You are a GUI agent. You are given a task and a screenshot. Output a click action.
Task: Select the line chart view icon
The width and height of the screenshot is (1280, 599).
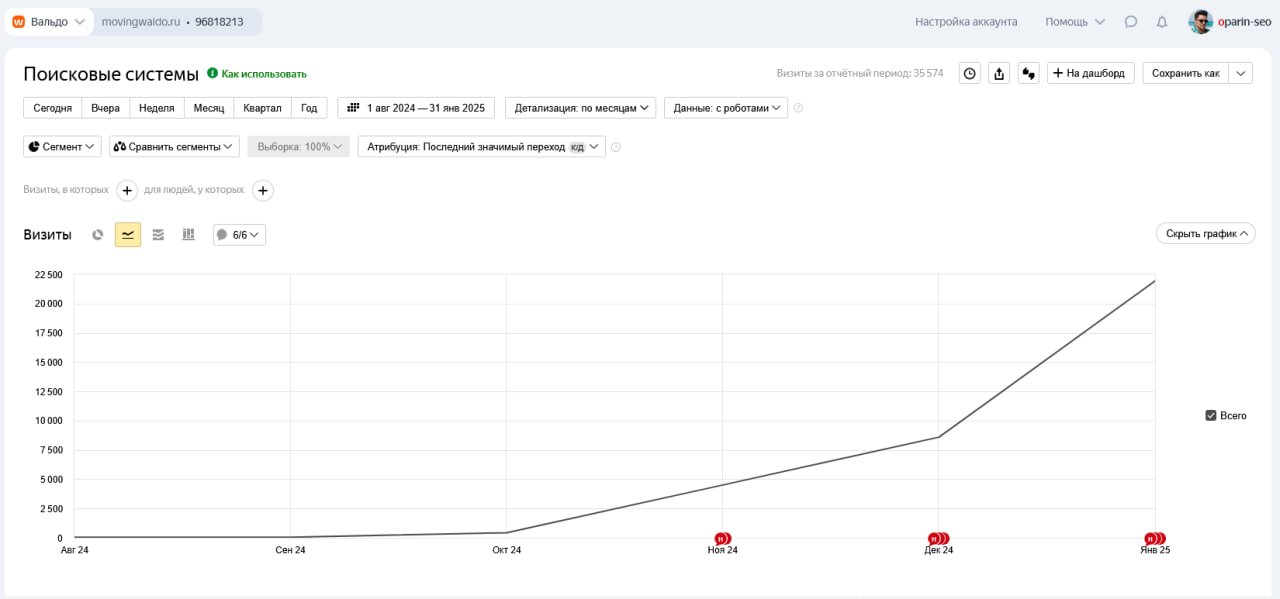click(x=128, y=235)
